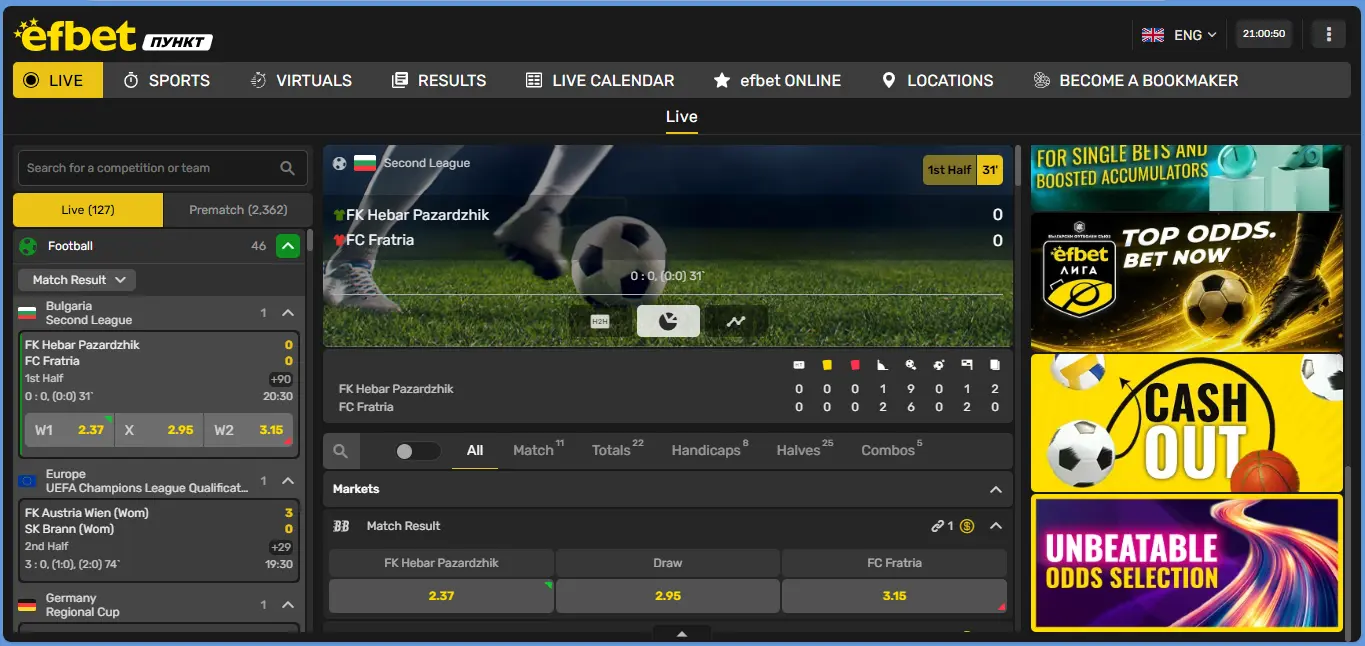This screenshot has height=646, width=1365.
Task: Select the Combos markets tab
Action: coord(892,451)
